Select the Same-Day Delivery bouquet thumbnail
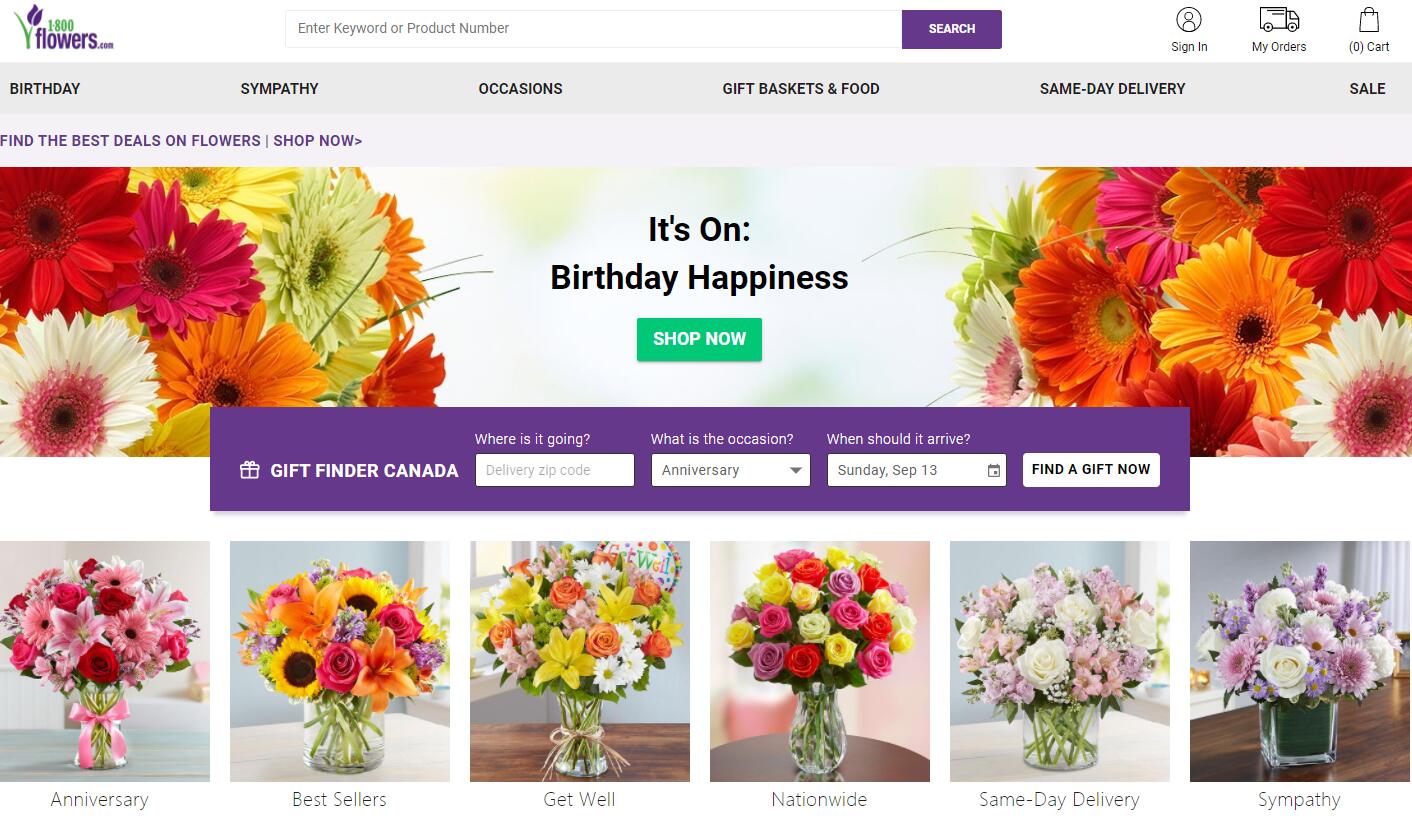The width and height of the screenshot is (1412, 819). click(1060, 661)
